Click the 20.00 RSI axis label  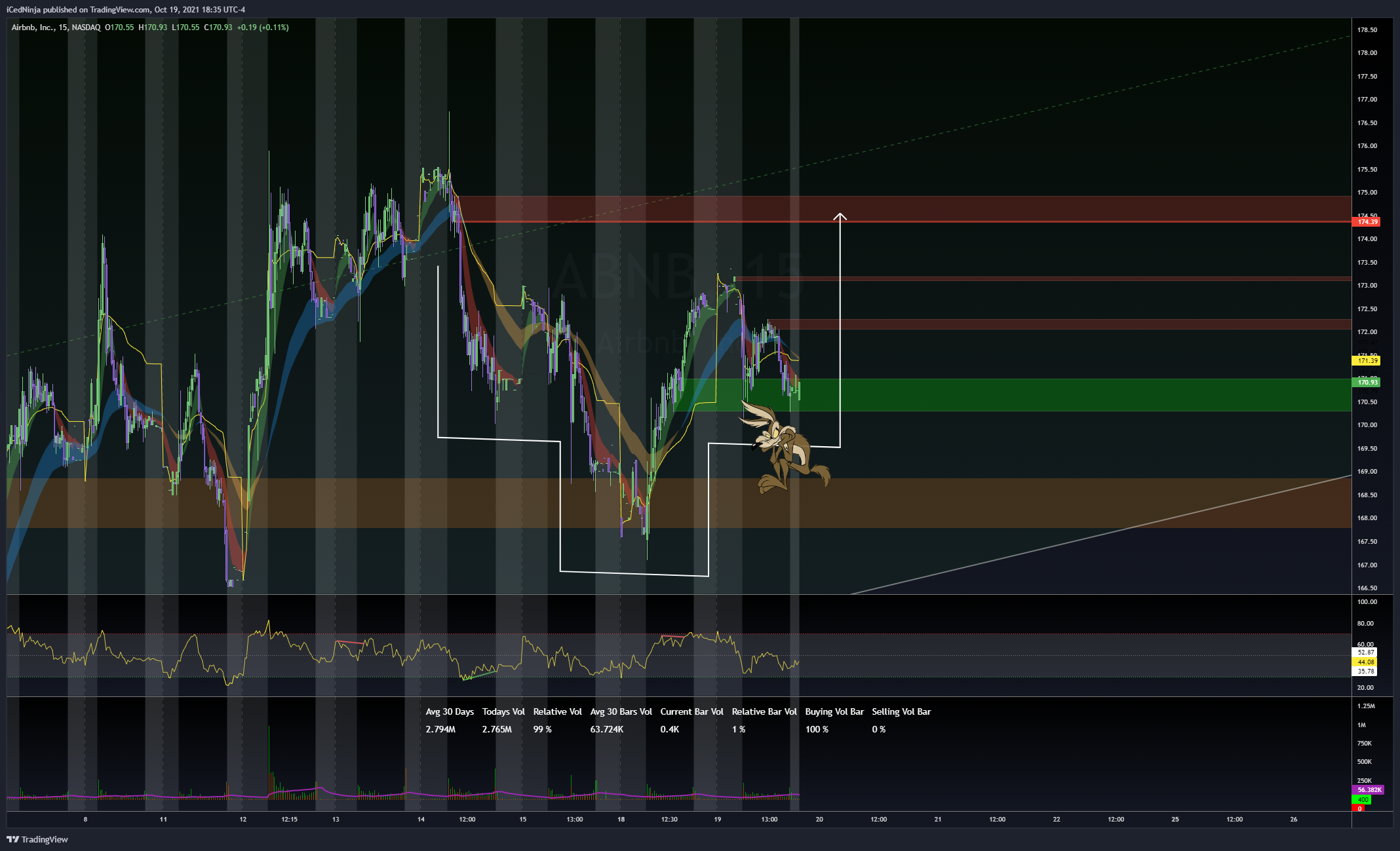(x=1365, y=688)
